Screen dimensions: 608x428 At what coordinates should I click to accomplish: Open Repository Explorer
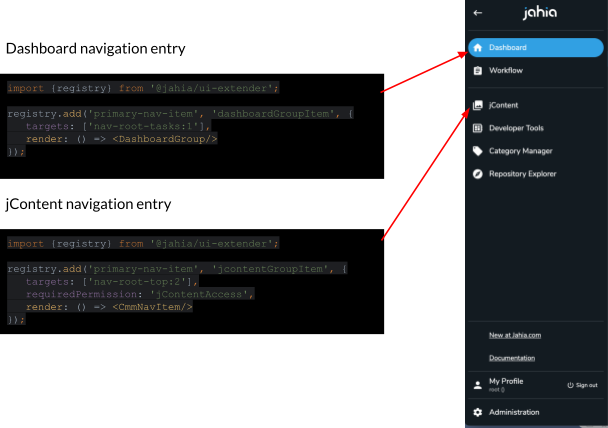tap(536, 174)
